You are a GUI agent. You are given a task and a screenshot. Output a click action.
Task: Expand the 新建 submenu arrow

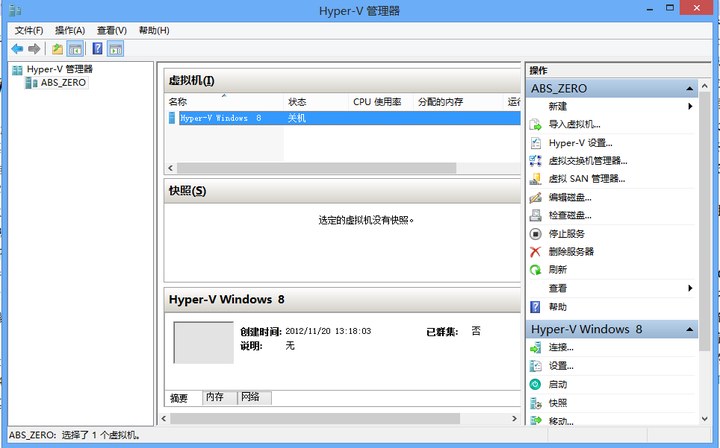tap(690, 106)
